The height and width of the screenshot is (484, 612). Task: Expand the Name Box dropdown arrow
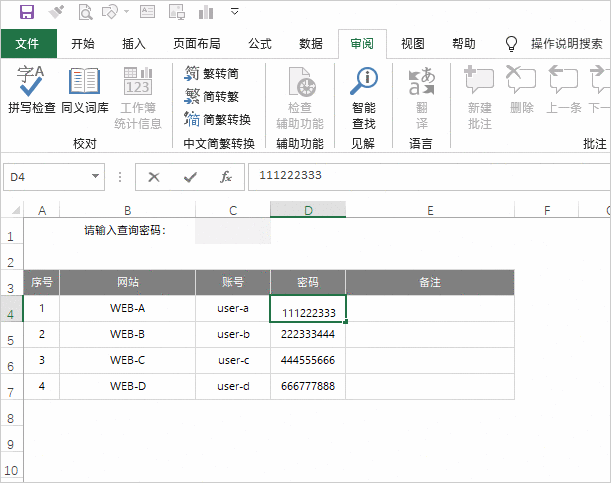(95, 176)
